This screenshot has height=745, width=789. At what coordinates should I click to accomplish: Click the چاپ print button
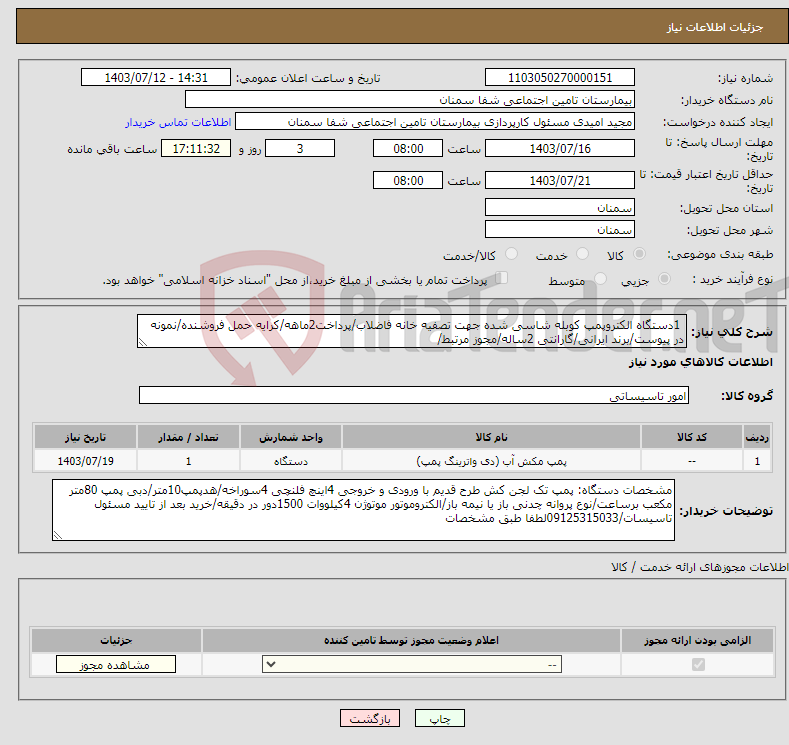point(440,718)
